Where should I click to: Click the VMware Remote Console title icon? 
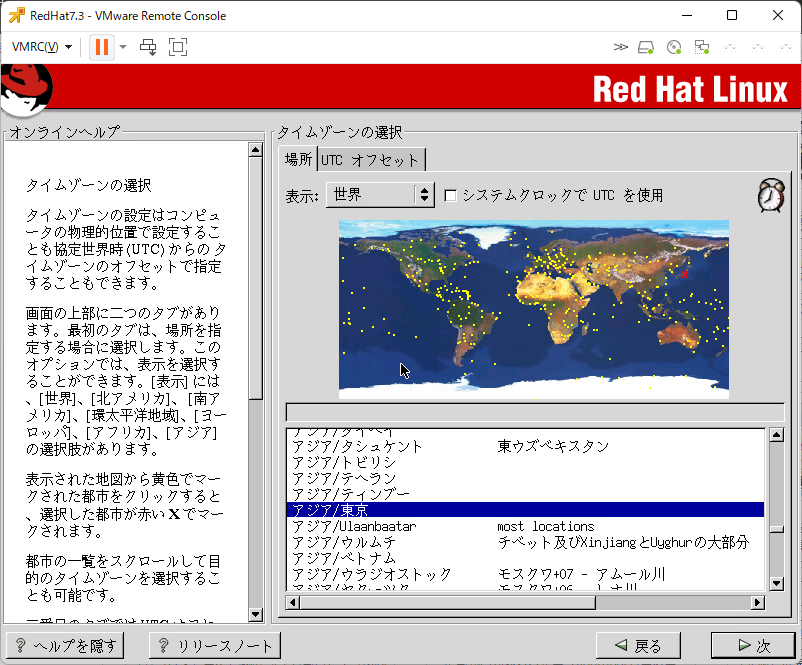click(16, 15)
